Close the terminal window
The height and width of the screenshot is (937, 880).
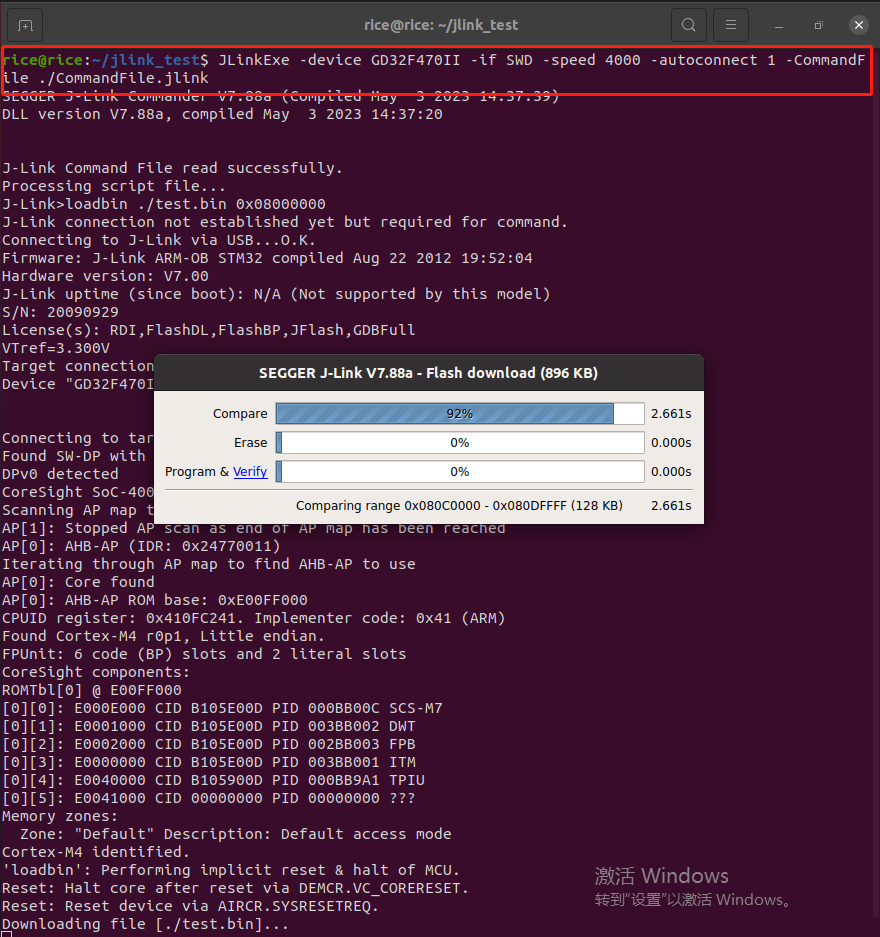click(858, 25)
